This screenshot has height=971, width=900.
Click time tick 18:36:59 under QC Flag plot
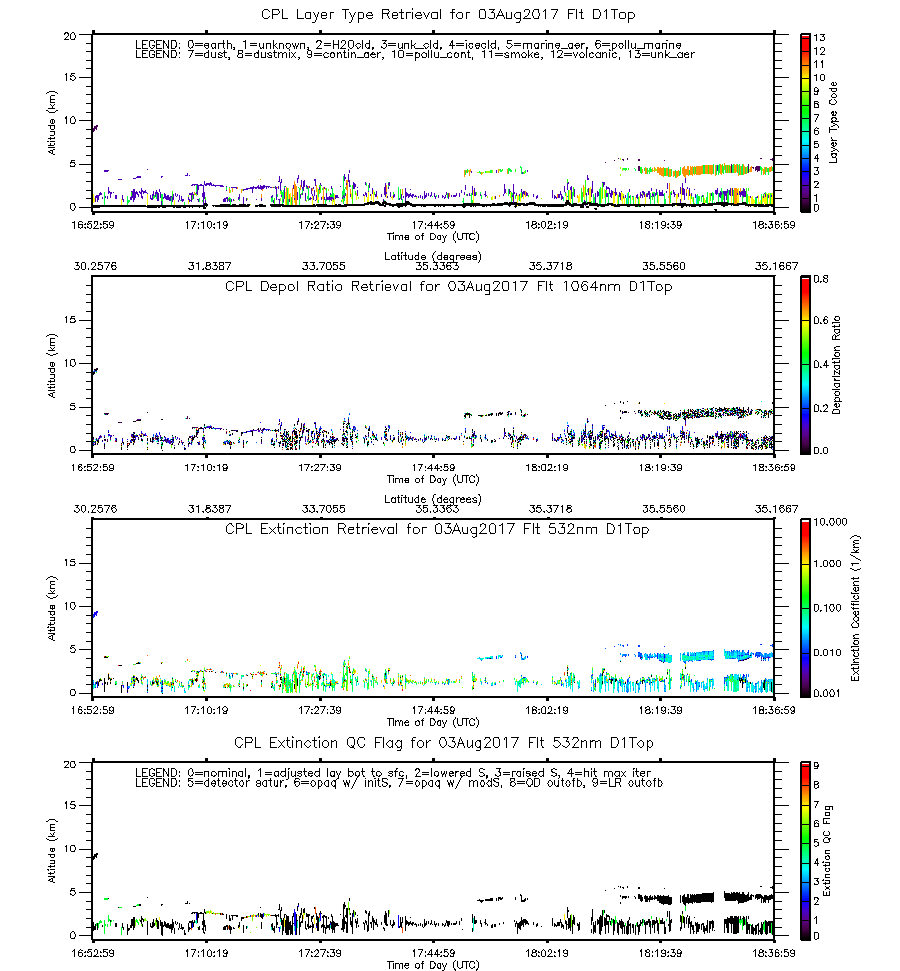774,953
